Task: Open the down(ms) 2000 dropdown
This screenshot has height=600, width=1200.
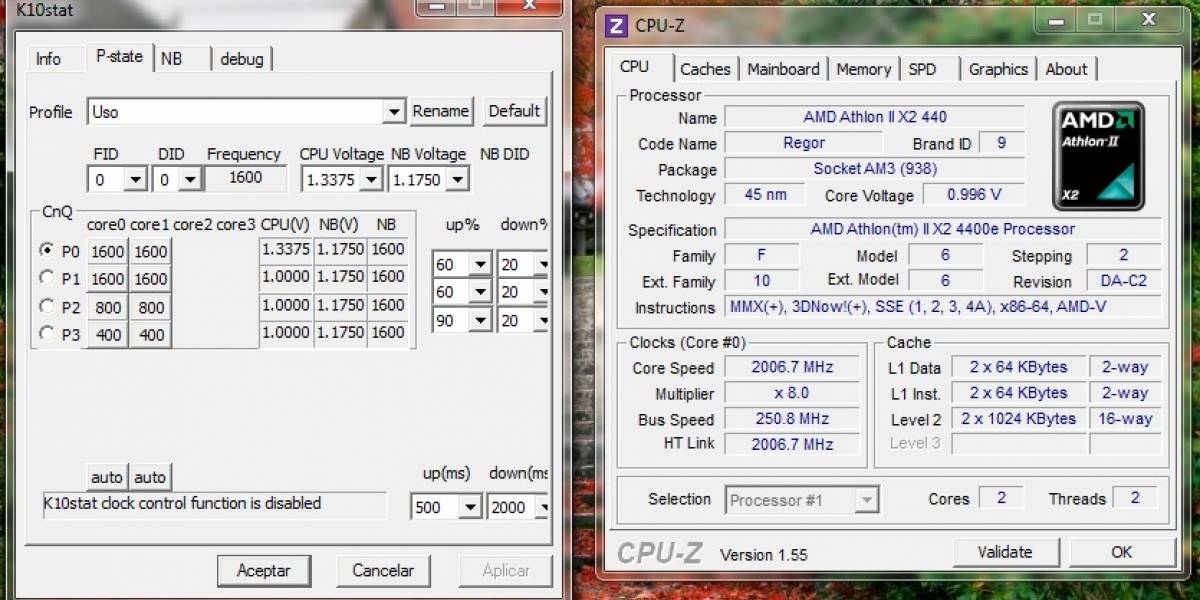Action: (517, 507)
